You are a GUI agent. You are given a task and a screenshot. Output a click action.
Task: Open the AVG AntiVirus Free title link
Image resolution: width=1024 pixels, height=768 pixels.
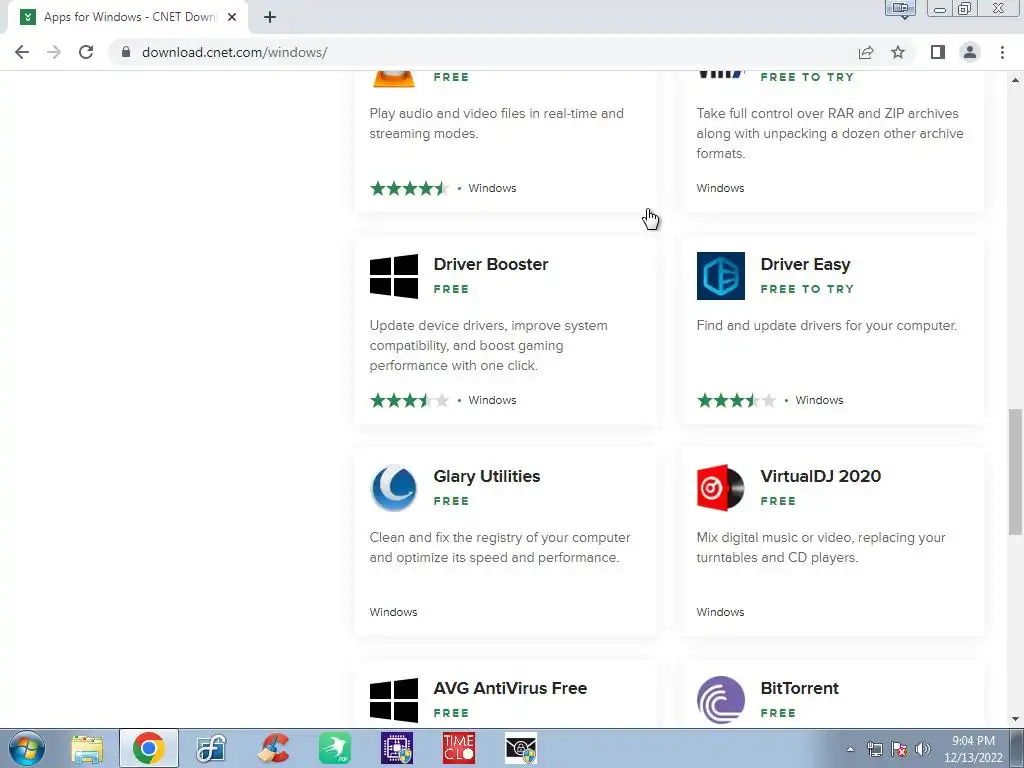pyautogui.click(x=510, y=688)
